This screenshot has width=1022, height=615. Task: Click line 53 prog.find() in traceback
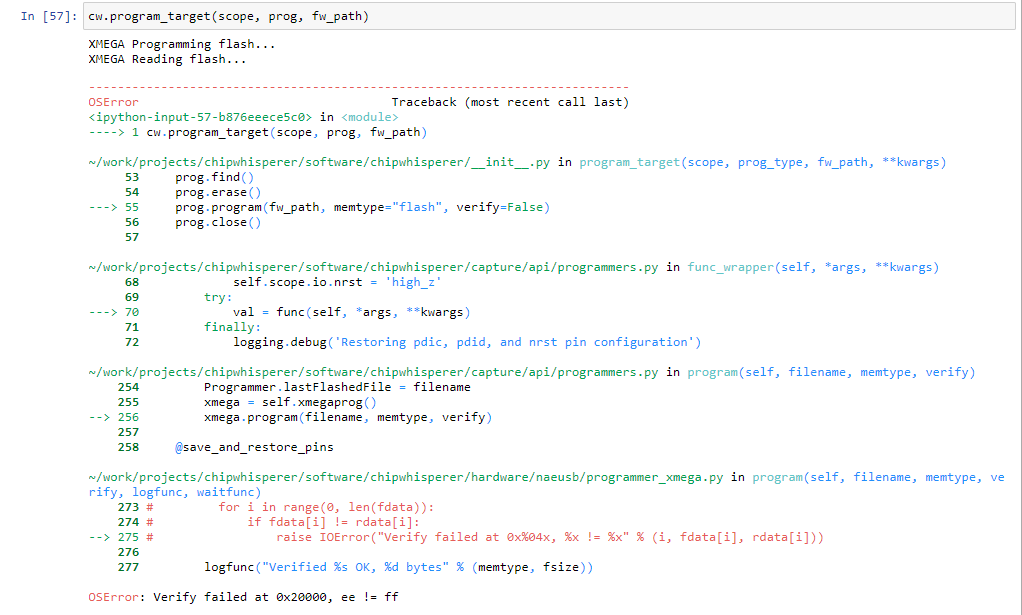(214, 177)
